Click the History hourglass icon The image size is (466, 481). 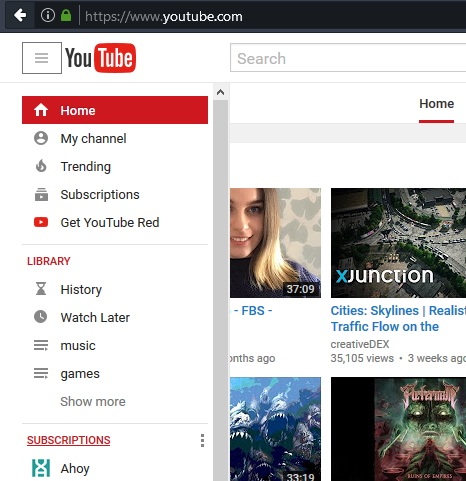[x=41, y=289]
